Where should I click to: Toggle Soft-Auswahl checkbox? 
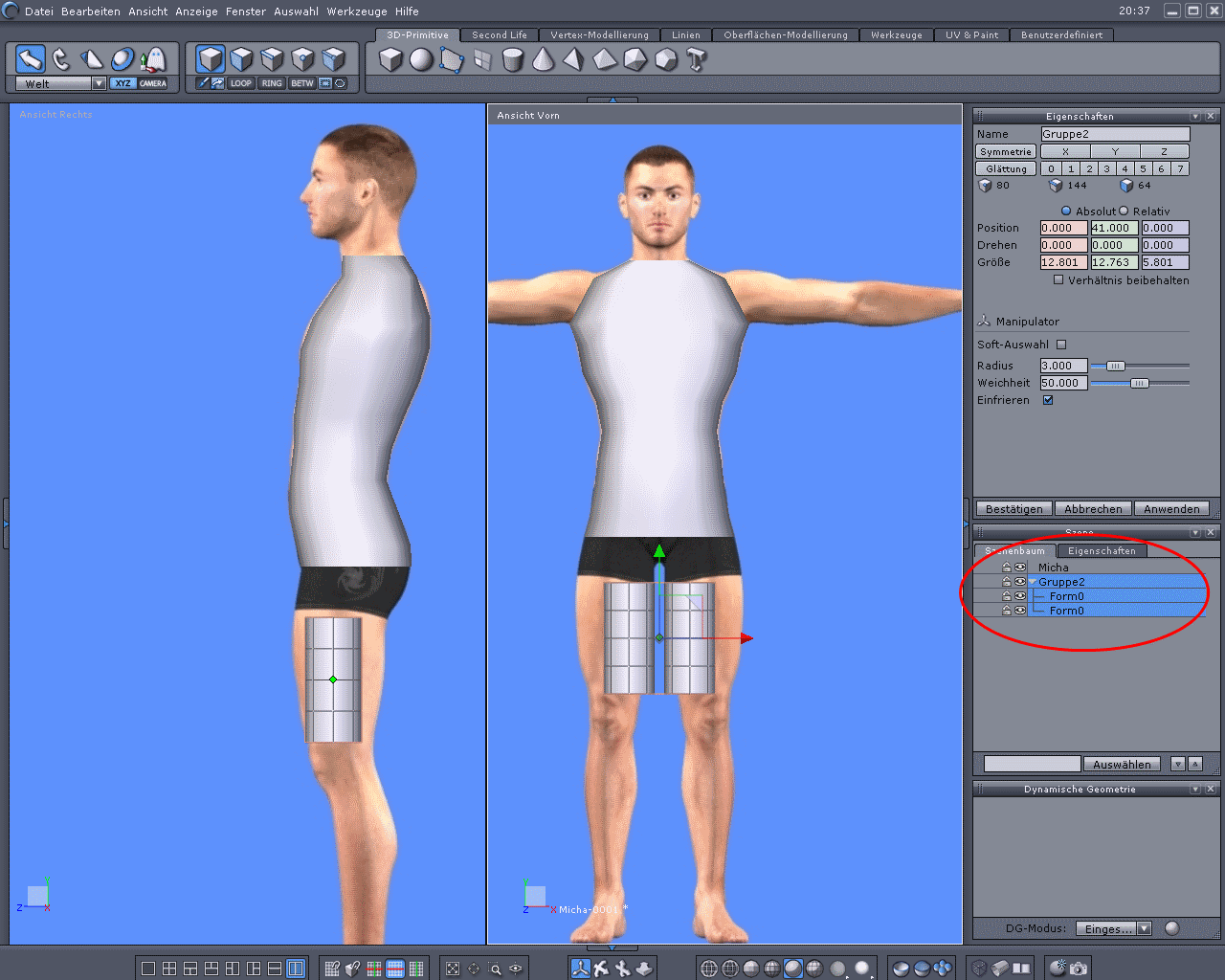1061,345
